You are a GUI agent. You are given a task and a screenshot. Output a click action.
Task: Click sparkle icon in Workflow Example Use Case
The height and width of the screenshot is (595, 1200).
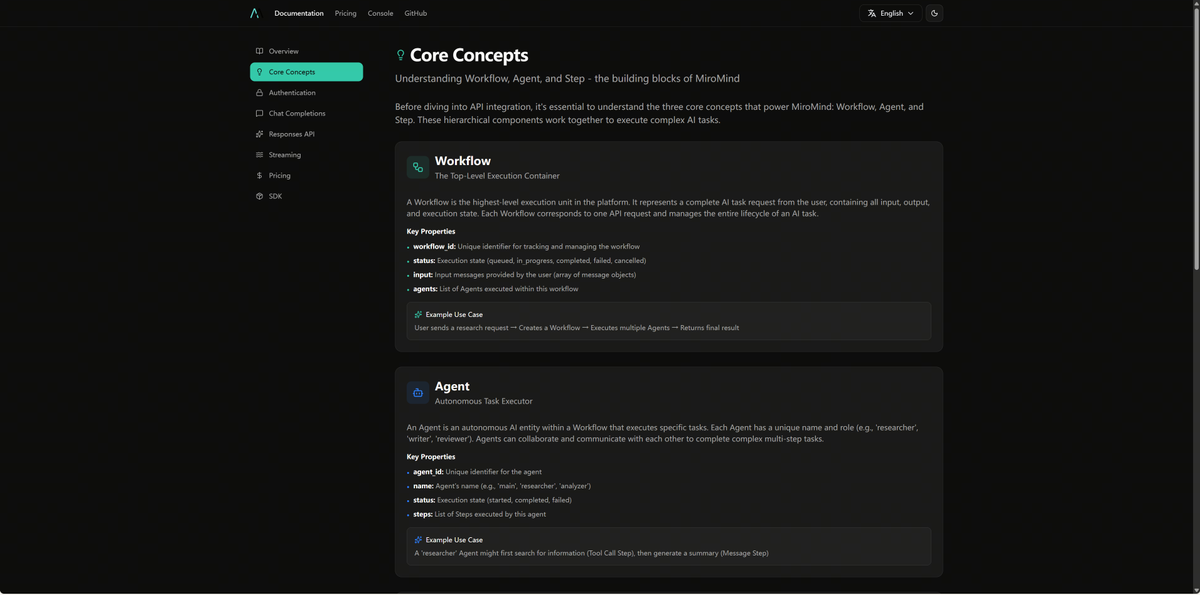pyautogui.click(x=419, y=314)
